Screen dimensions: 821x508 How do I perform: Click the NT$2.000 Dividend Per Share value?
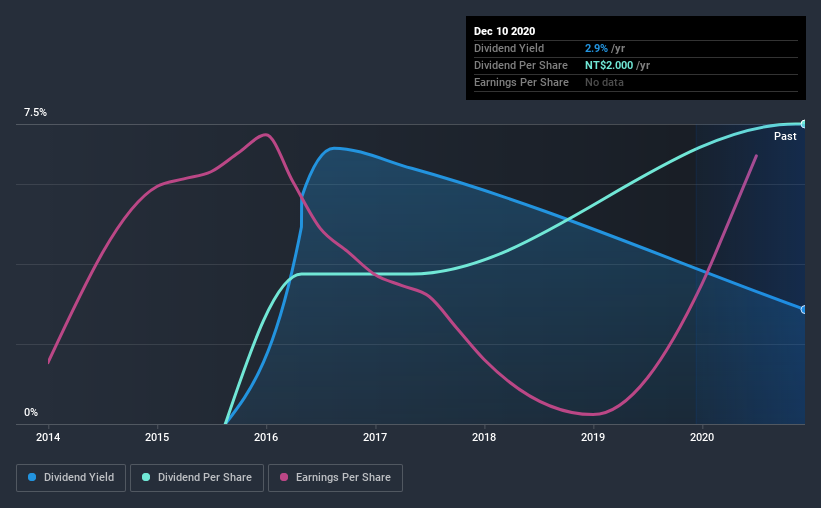tap(609, 65)
